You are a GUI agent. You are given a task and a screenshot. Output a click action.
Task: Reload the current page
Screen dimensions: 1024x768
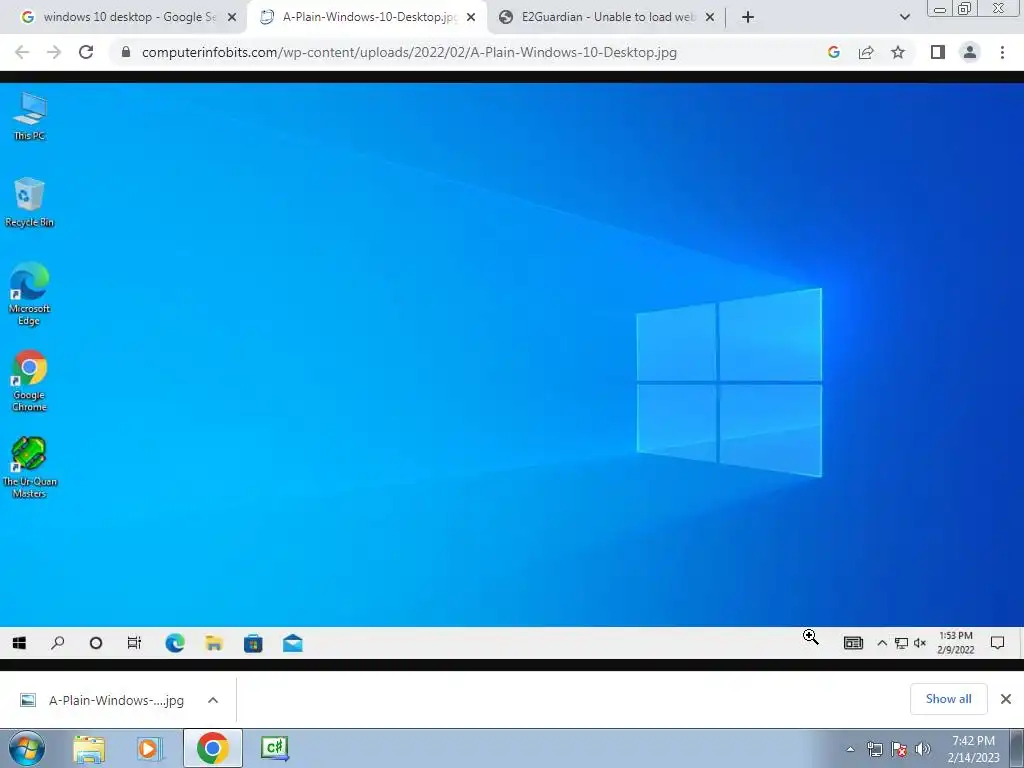tap(86, 52)
